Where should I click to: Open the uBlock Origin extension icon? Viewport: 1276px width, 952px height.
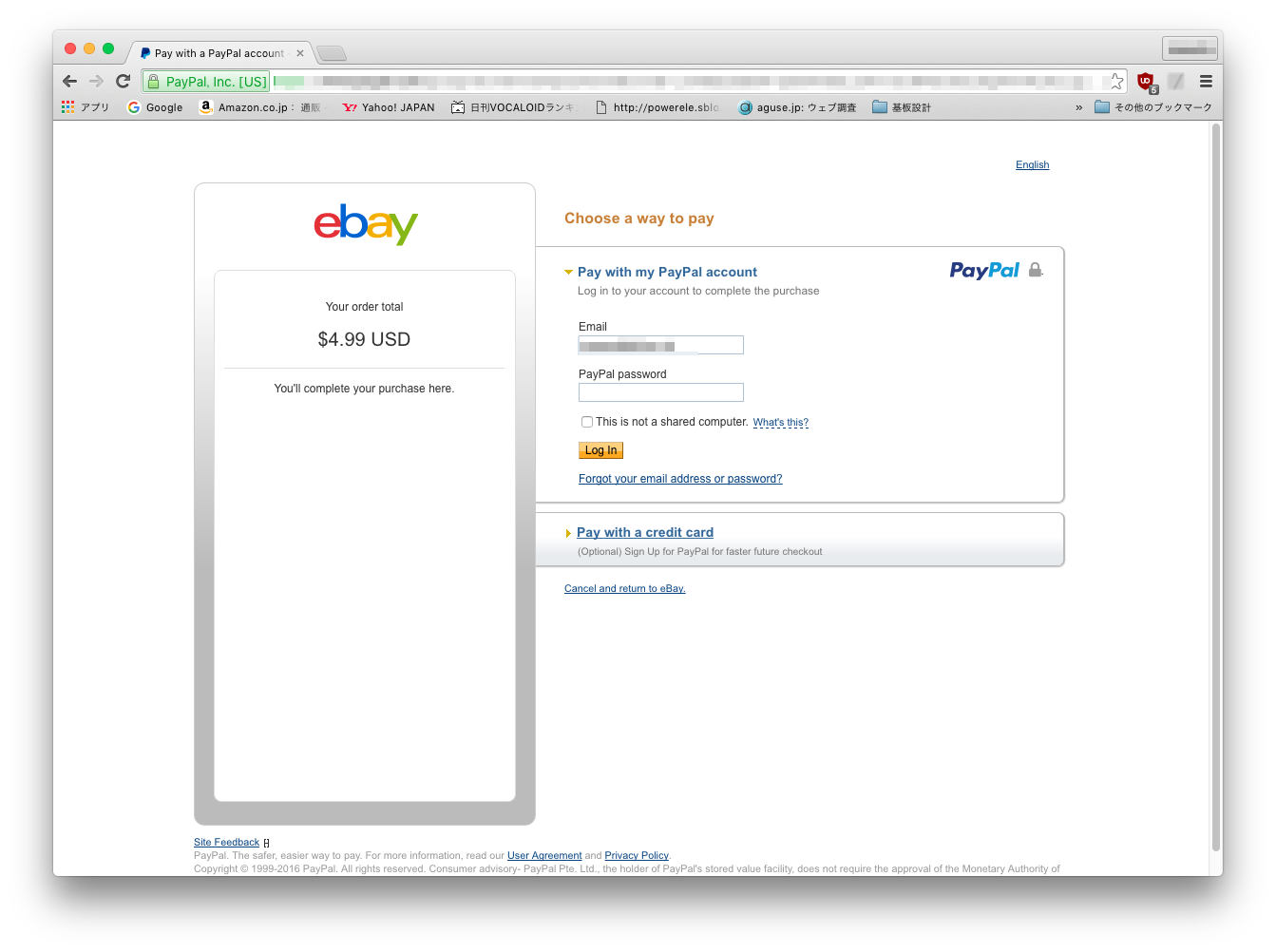1146,82
